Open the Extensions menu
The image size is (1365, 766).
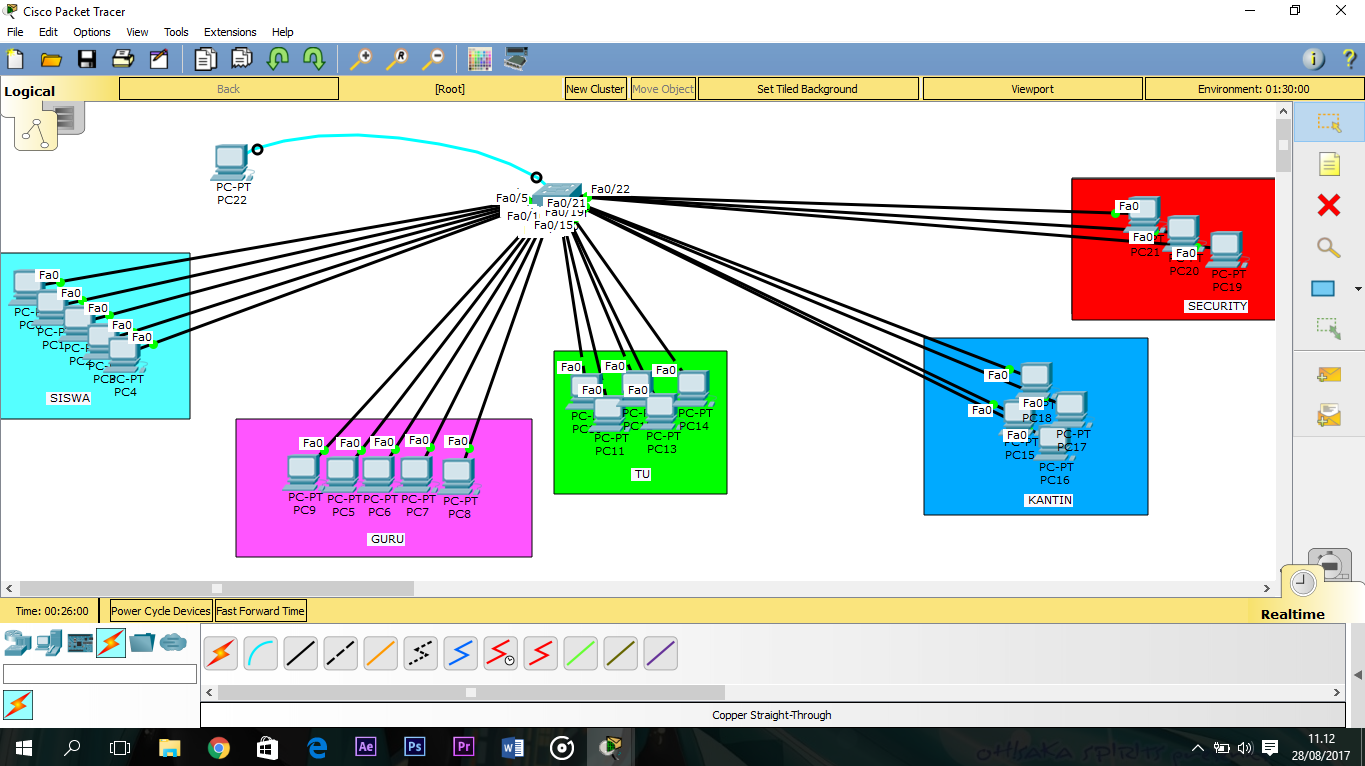tap(230, 32)
